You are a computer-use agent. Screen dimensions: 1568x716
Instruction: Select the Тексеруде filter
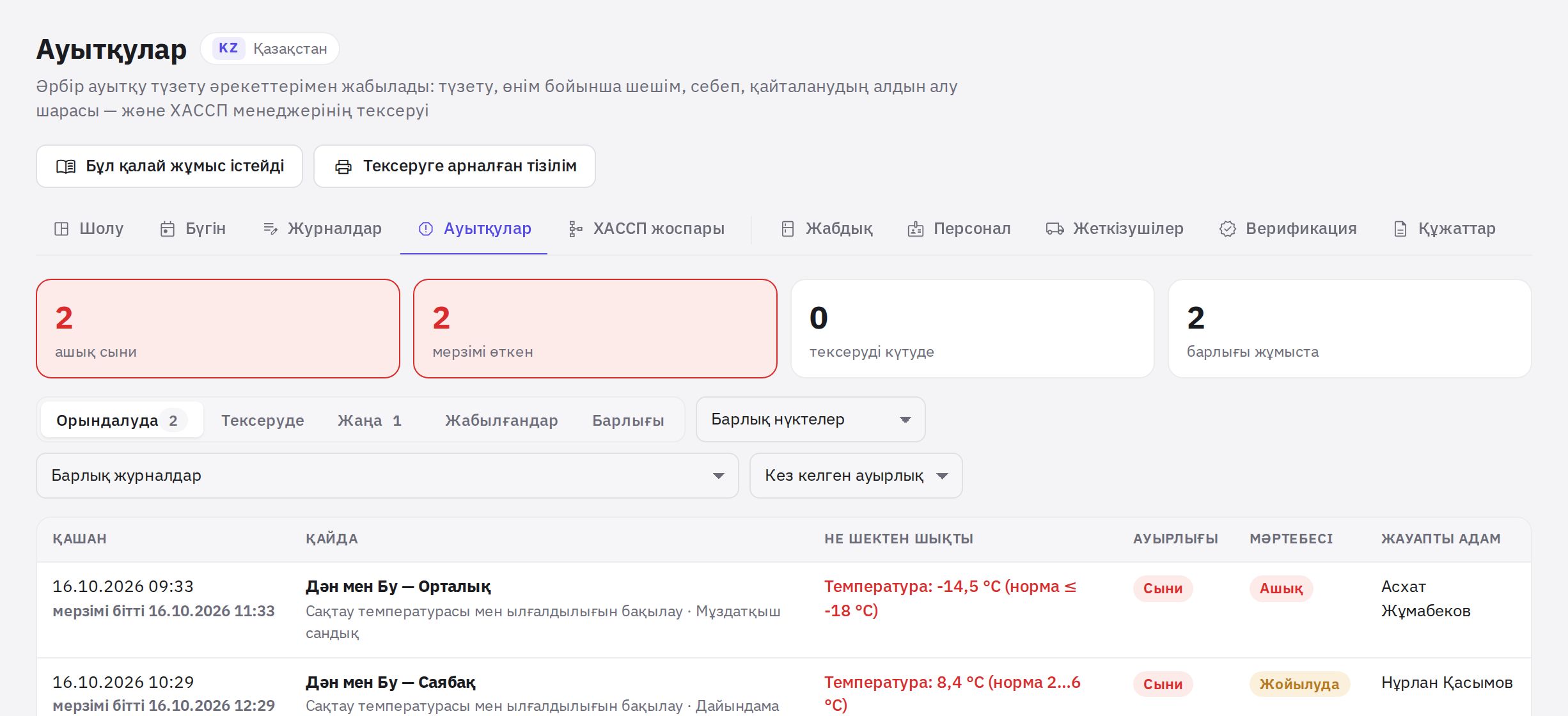point(263,420)
